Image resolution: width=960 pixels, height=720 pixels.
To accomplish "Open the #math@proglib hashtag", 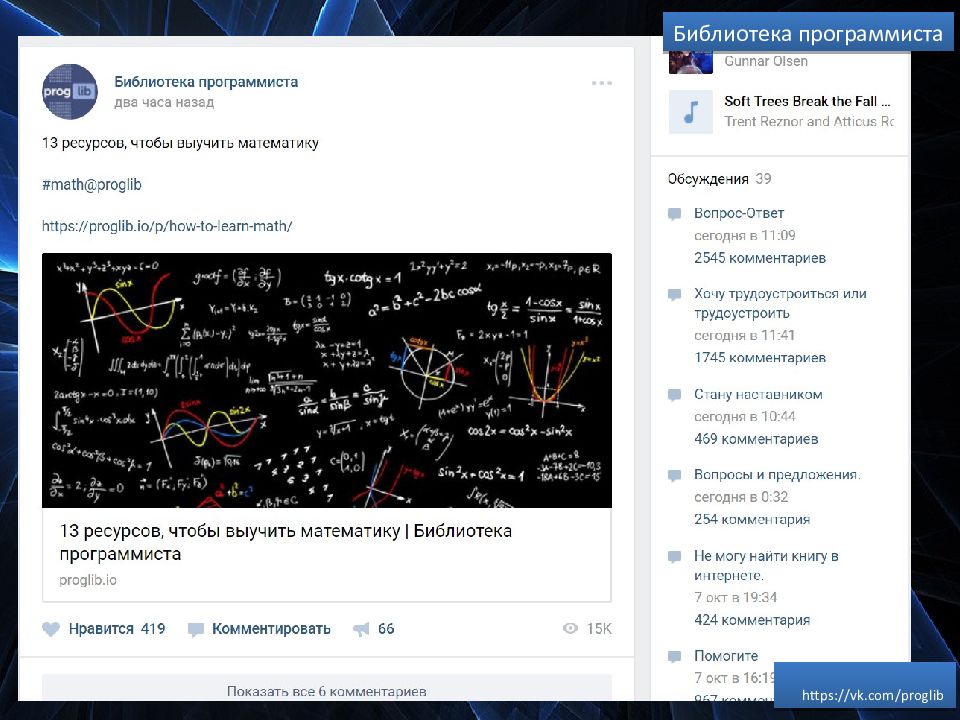I will pos(92,184).
